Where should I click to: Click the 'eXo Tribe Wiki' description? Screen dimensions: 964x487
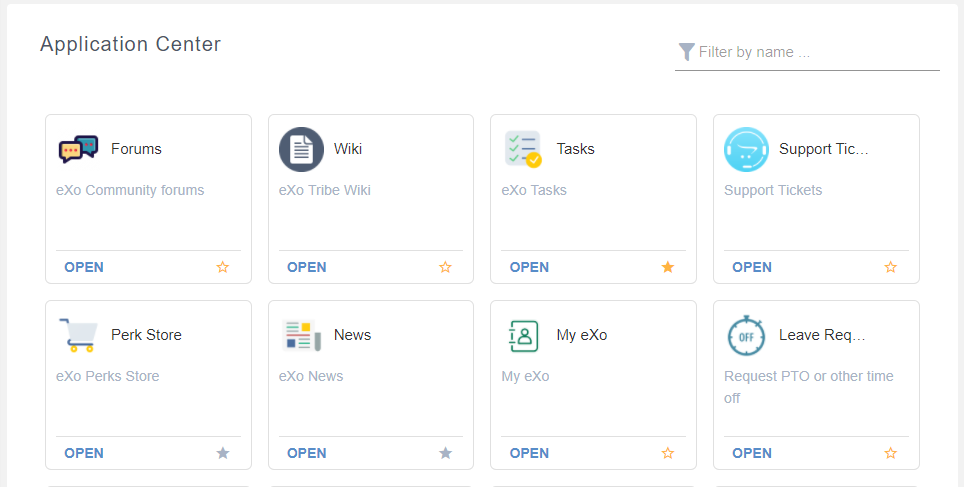(325, 191)
